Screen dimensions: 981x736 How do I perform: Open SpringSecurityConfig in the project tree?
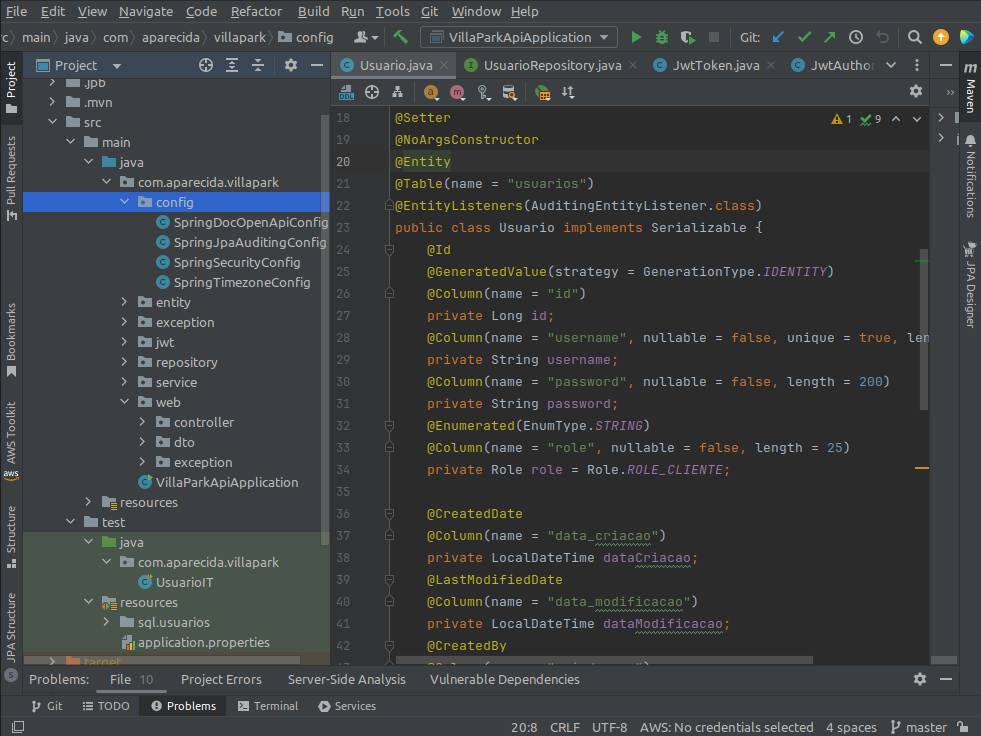pos(236,262)
